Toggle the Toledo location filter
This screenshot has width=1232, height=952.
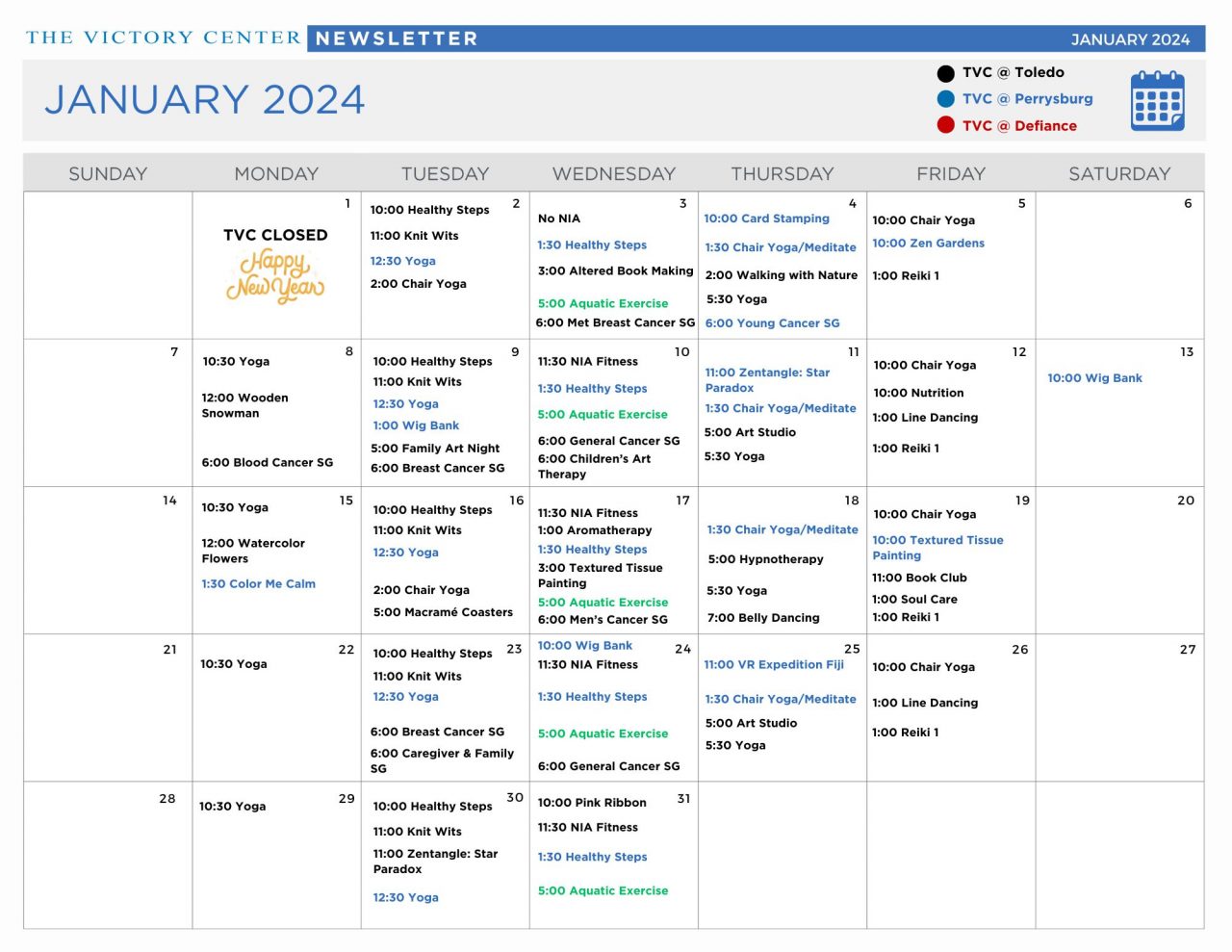[x=1013, y=72]
